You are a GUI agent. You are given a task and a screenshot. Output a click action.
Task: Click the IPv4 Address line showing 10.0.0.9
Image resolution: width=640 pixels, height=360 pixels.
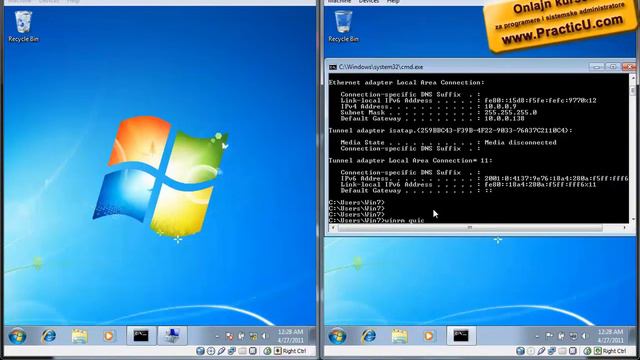point(429,107)
